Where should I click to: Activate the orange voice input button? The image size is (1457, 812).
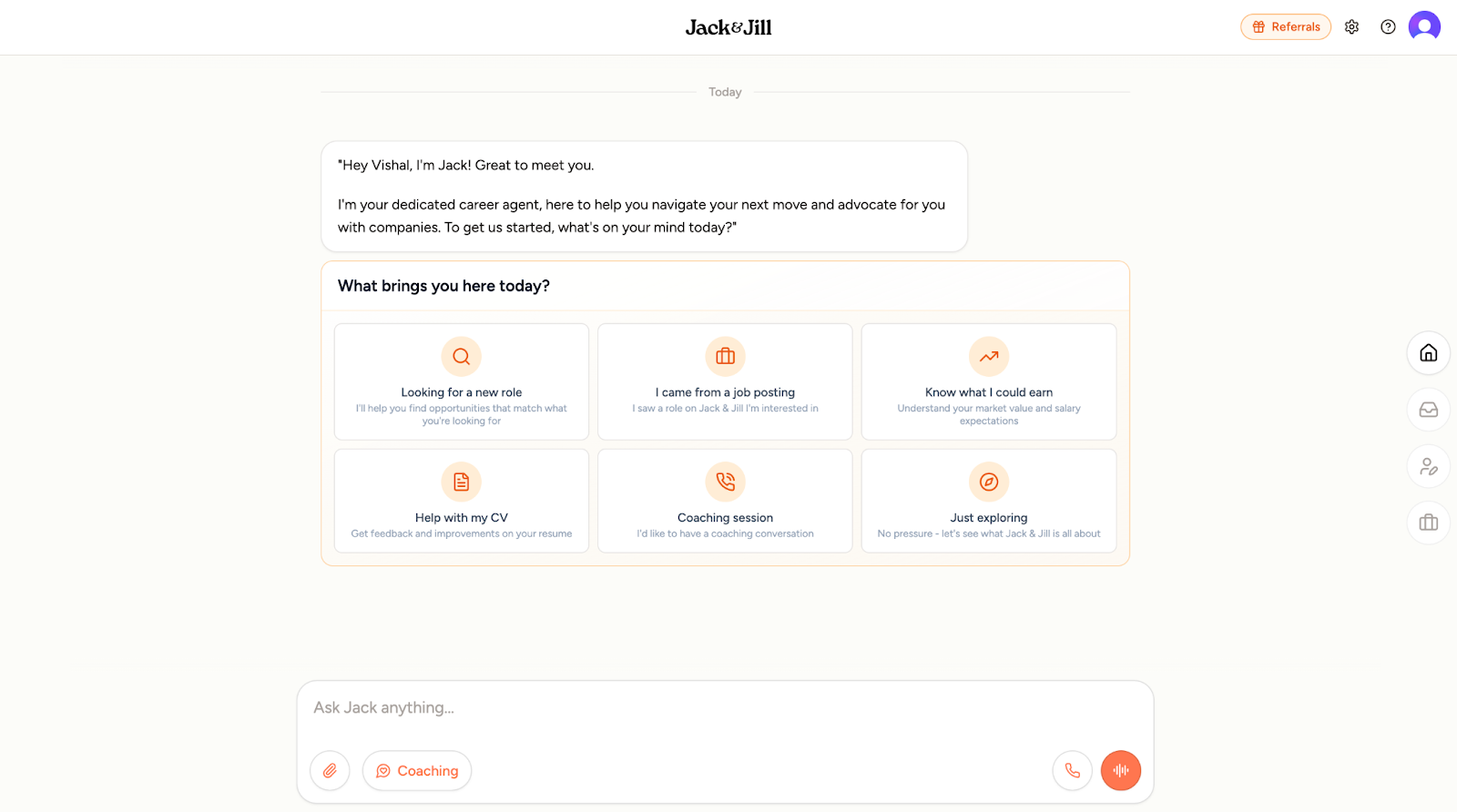click(x=1120, y=771)
